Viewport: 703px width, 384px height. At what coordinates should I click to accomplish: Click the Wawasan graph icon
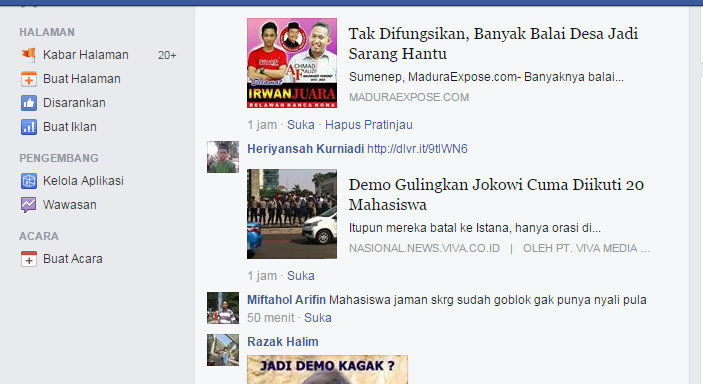29,205
